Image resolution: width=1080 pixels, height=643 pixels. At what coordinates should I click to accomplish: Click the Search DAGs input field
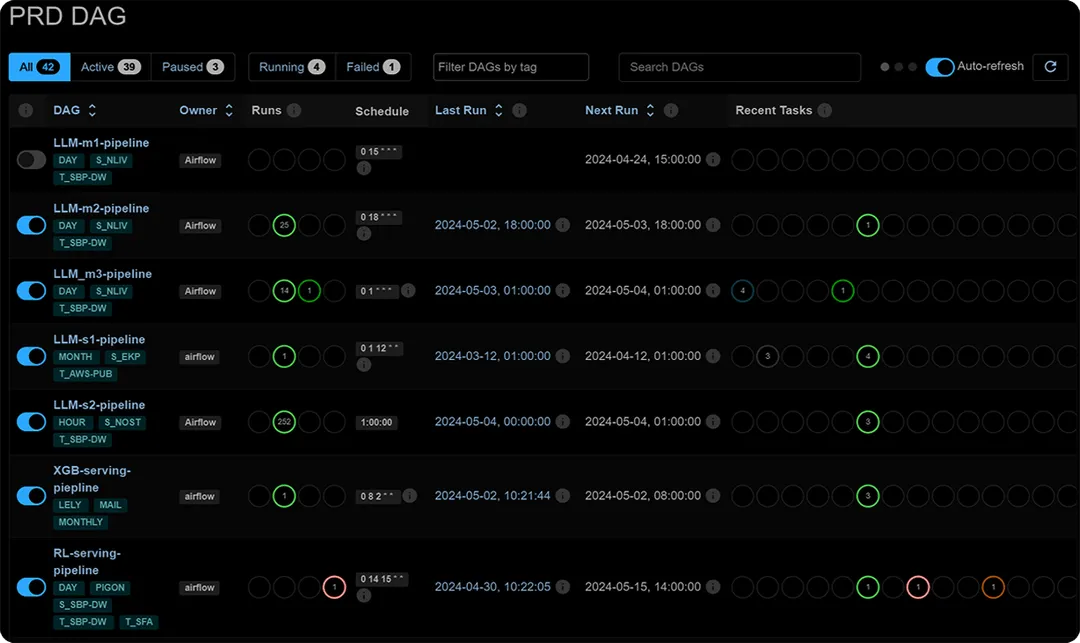739,67
